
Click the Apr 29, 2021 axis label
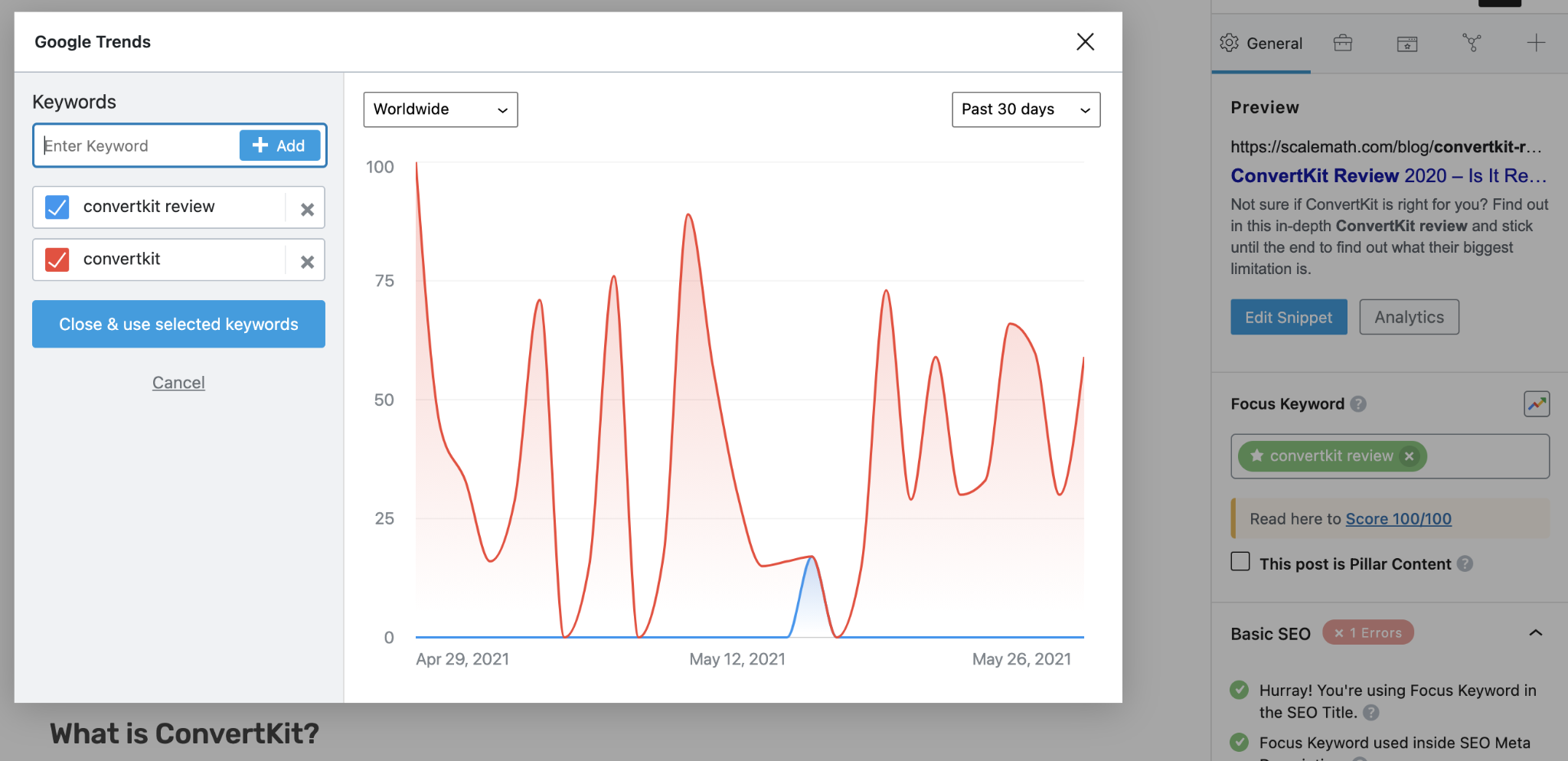(462, 659)
